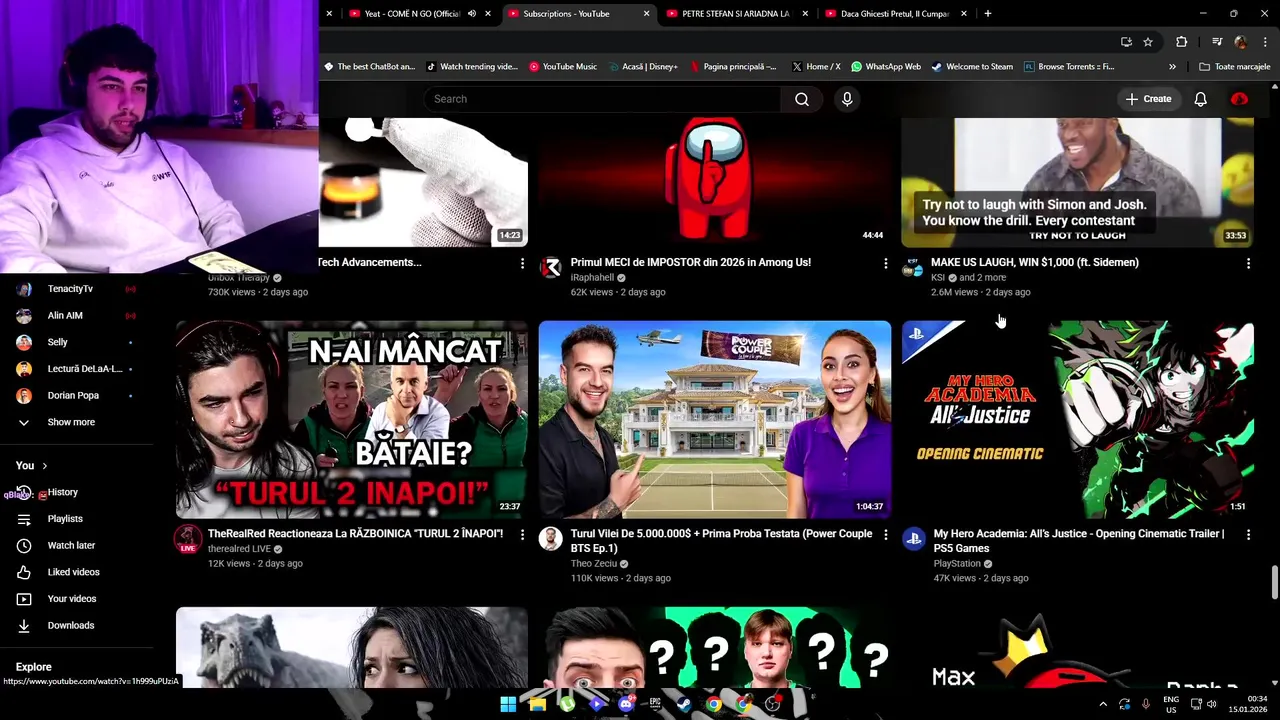The image size is (1280, 720).
Task: Open Welcome to Steam bookmark
Action: (x=972, y=67)
